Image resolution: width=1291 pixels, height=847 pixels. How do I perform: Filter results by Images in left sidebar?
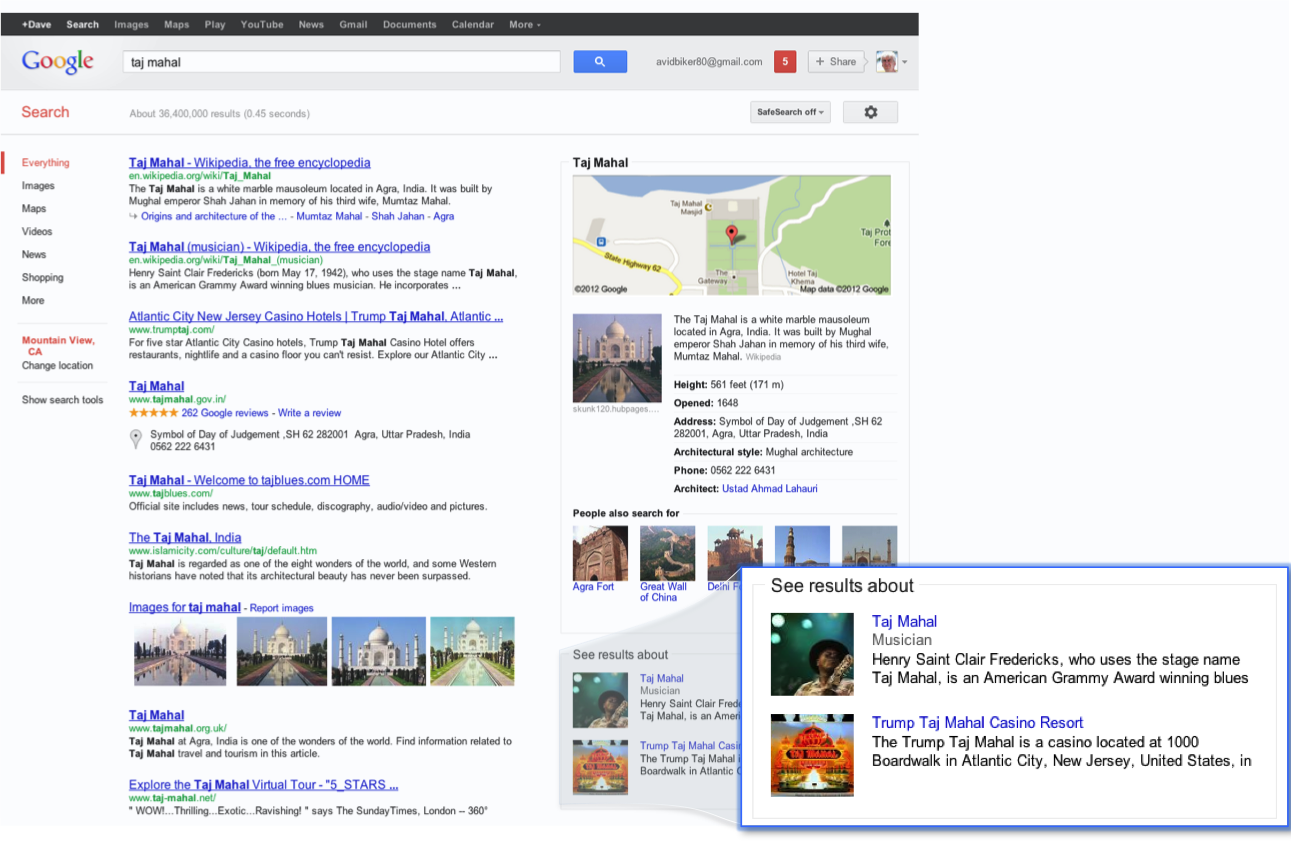[x=38, y=185]
